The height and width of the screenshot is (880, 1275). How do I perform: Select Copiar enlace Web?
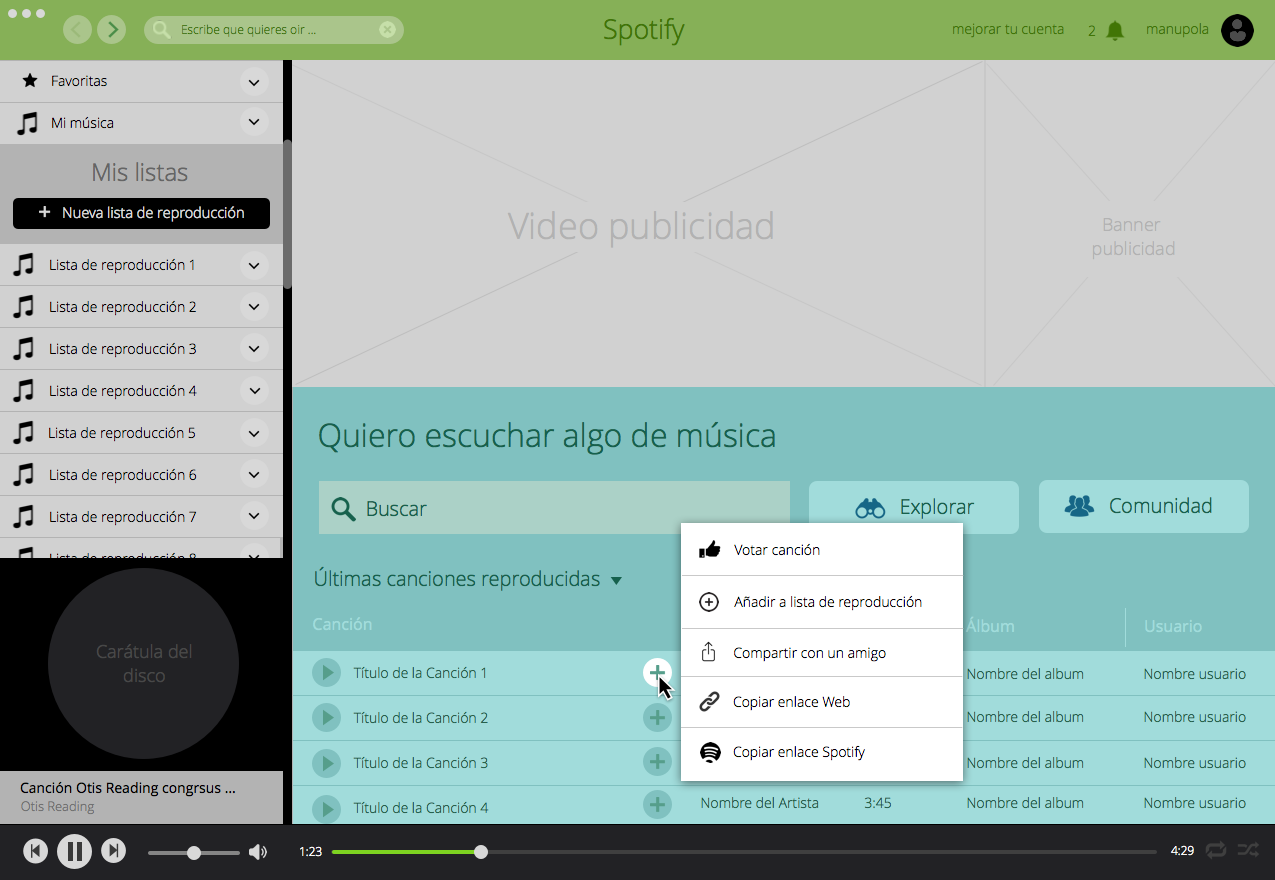click(x=822, y=702)
